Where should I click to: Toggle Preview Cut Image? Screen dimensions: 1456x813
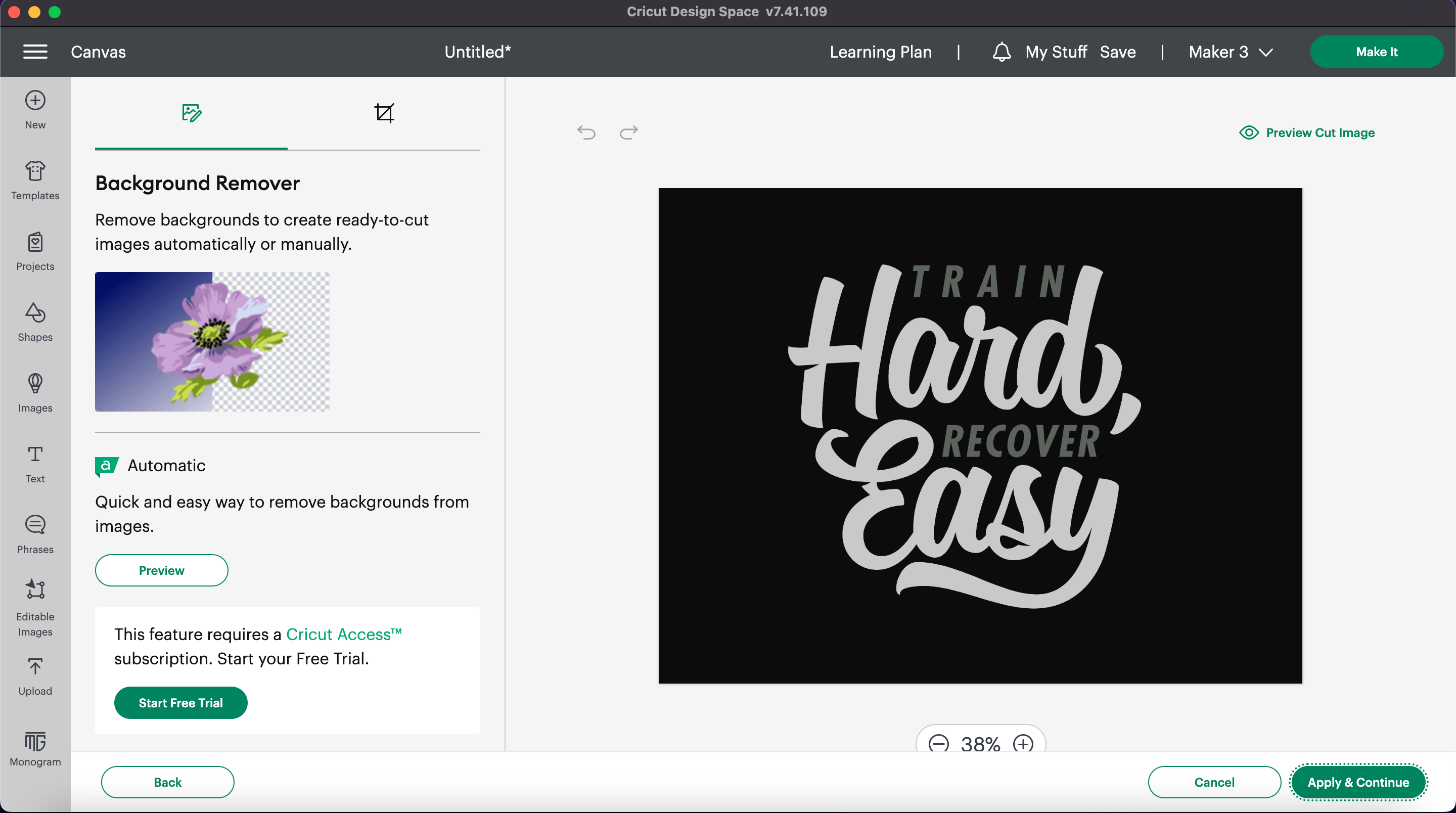tap(1306, 132)
